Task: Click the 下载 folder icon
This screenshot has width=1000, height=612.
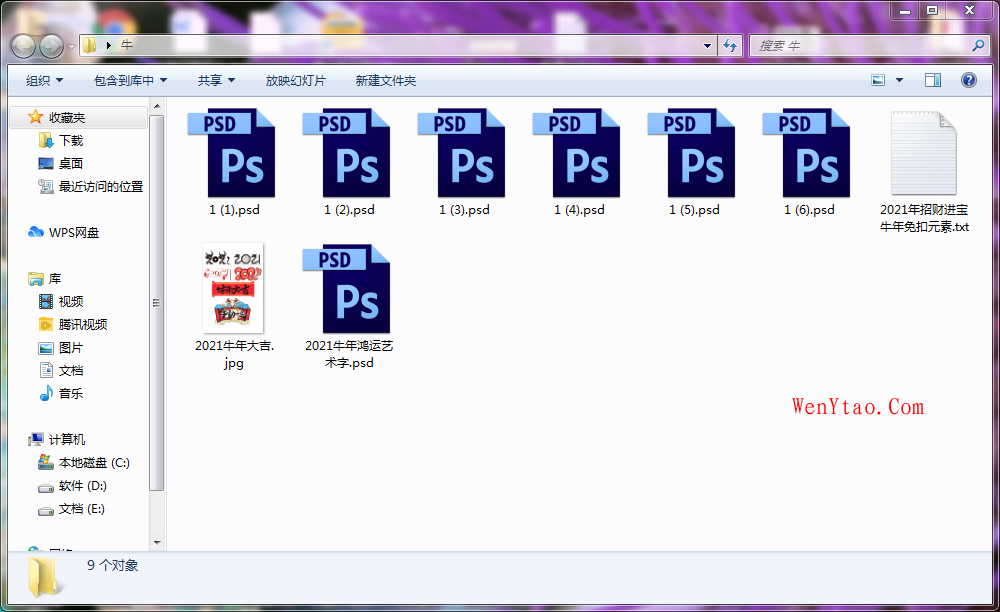Action: 46,140
